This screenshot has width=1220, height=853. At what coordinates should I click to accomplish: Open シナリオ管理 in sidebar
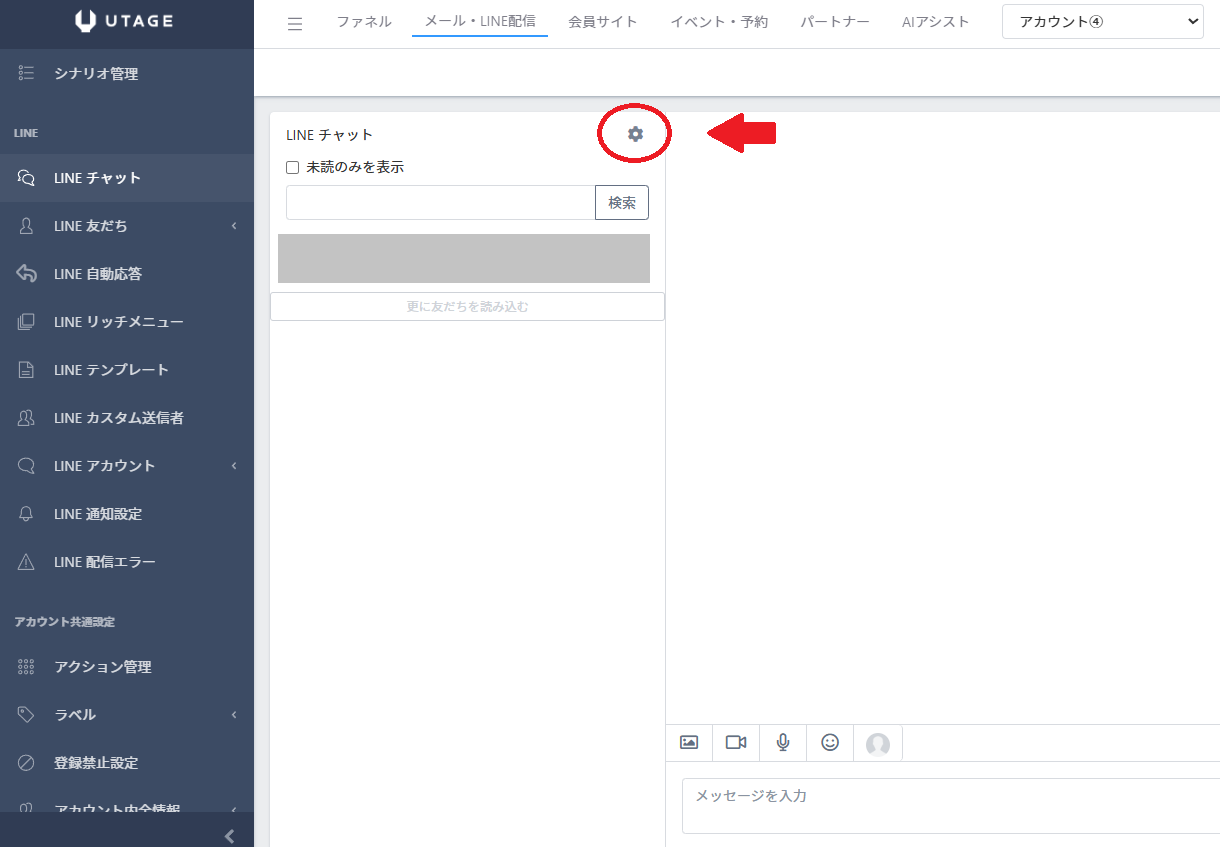[96, 73]
